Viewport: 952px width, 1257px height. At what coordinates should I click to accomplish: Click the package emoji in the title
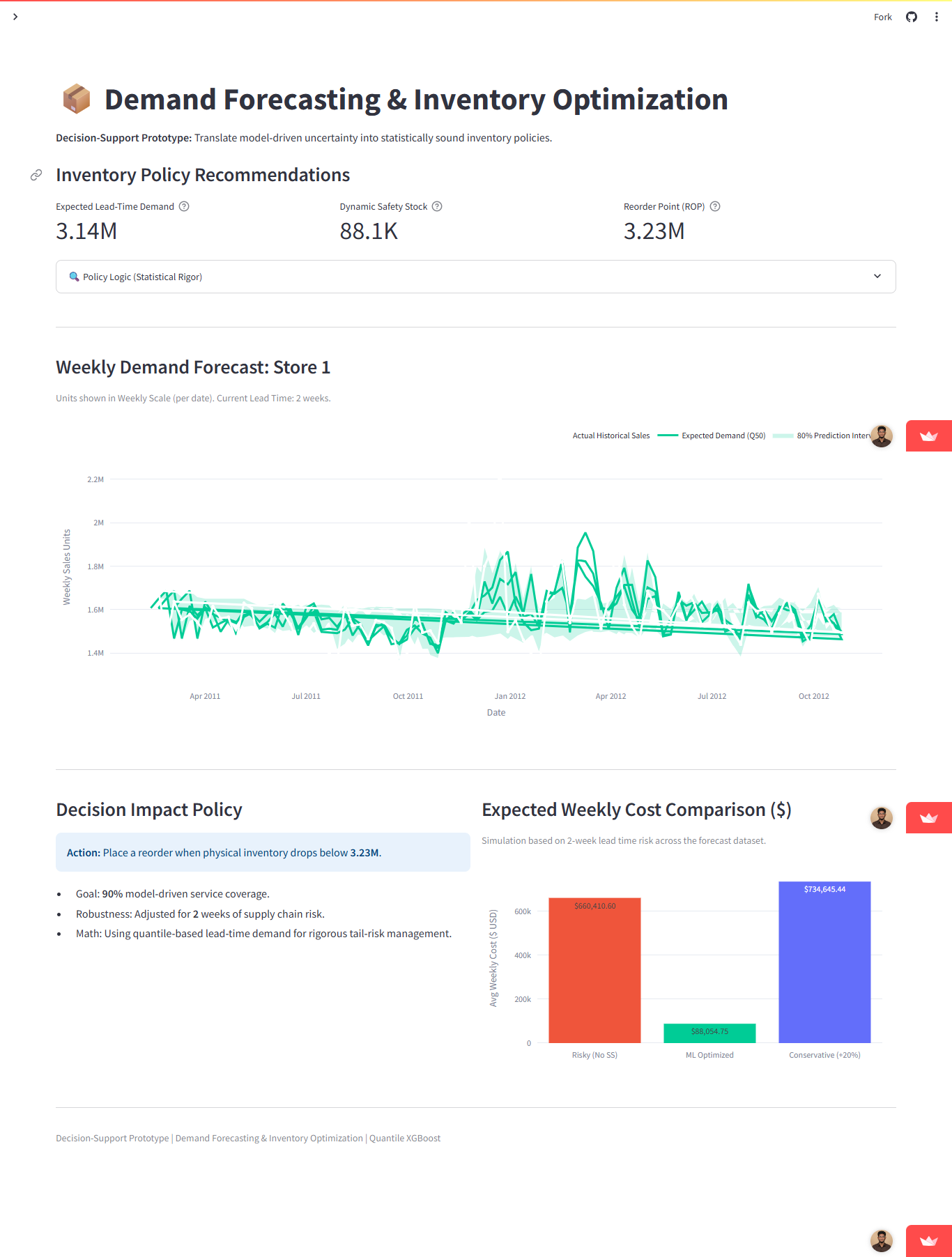77,99
